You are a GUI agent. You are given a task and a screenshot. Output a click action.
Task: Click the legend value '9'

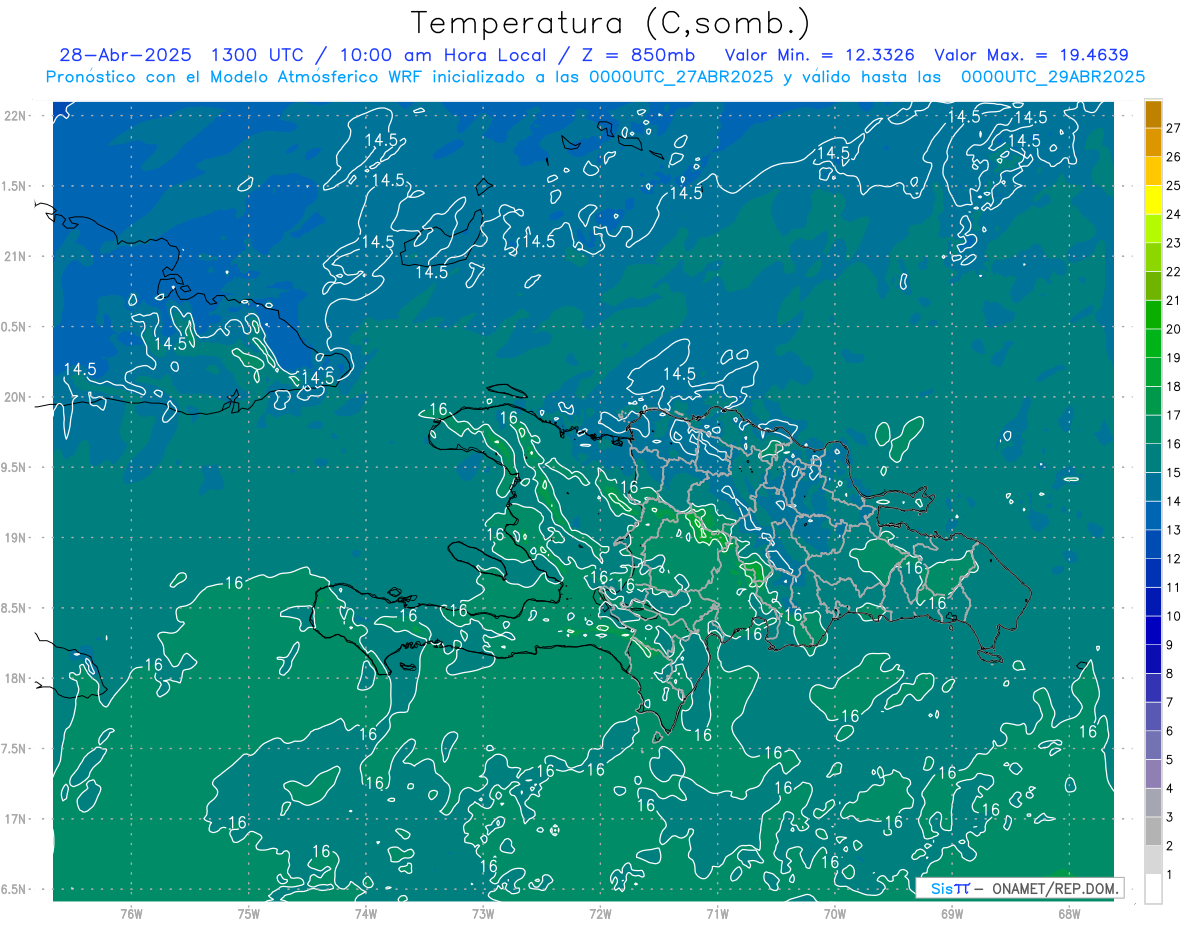pos(1170,645)
